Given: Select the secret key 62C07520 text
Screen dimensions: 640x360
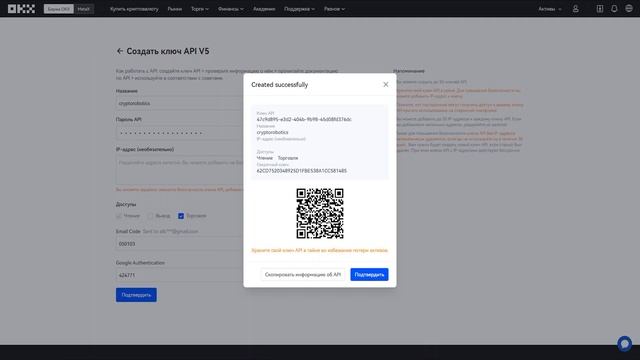Looking at the screenshot, I should coord(301,171).
